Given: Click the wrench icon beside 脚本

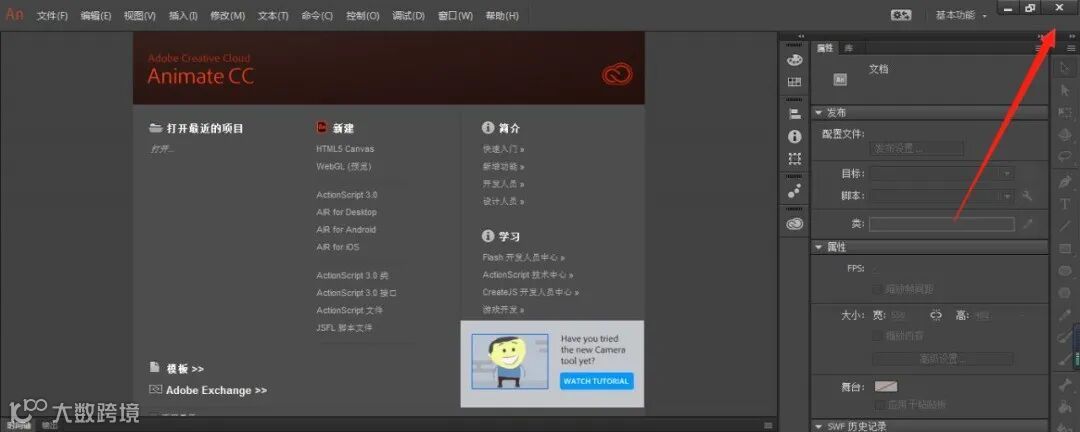Looking at the screenshot, I should coord(1028,196).
